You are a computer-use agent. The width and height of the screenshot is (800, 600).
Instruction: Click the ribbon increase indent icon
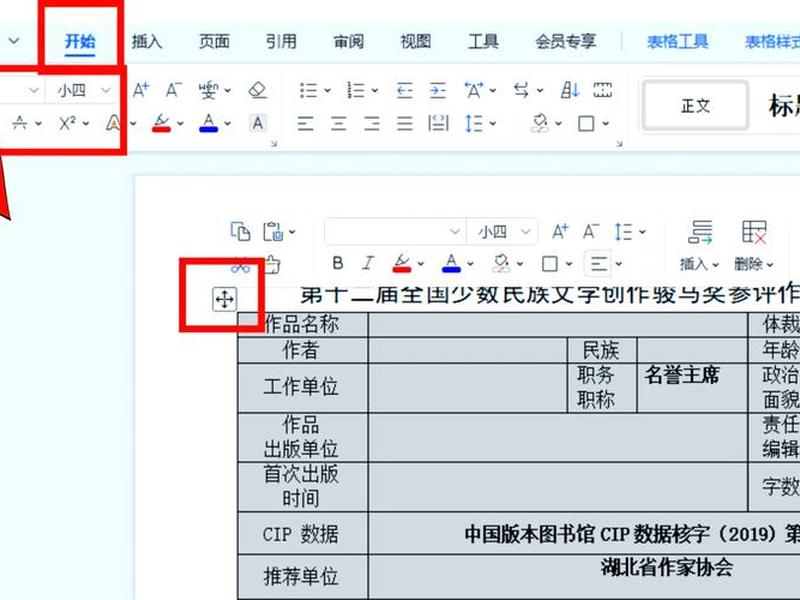(438, 90)
